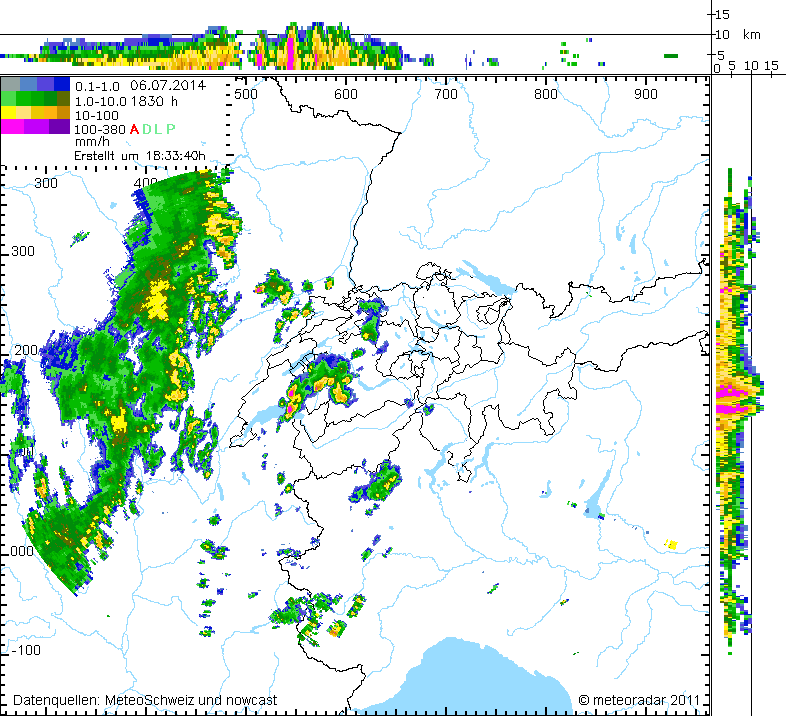The height and width of the screenshot is (716, 786).
Task: Click the green letter 'L' in legend
Action: (158, 129)
